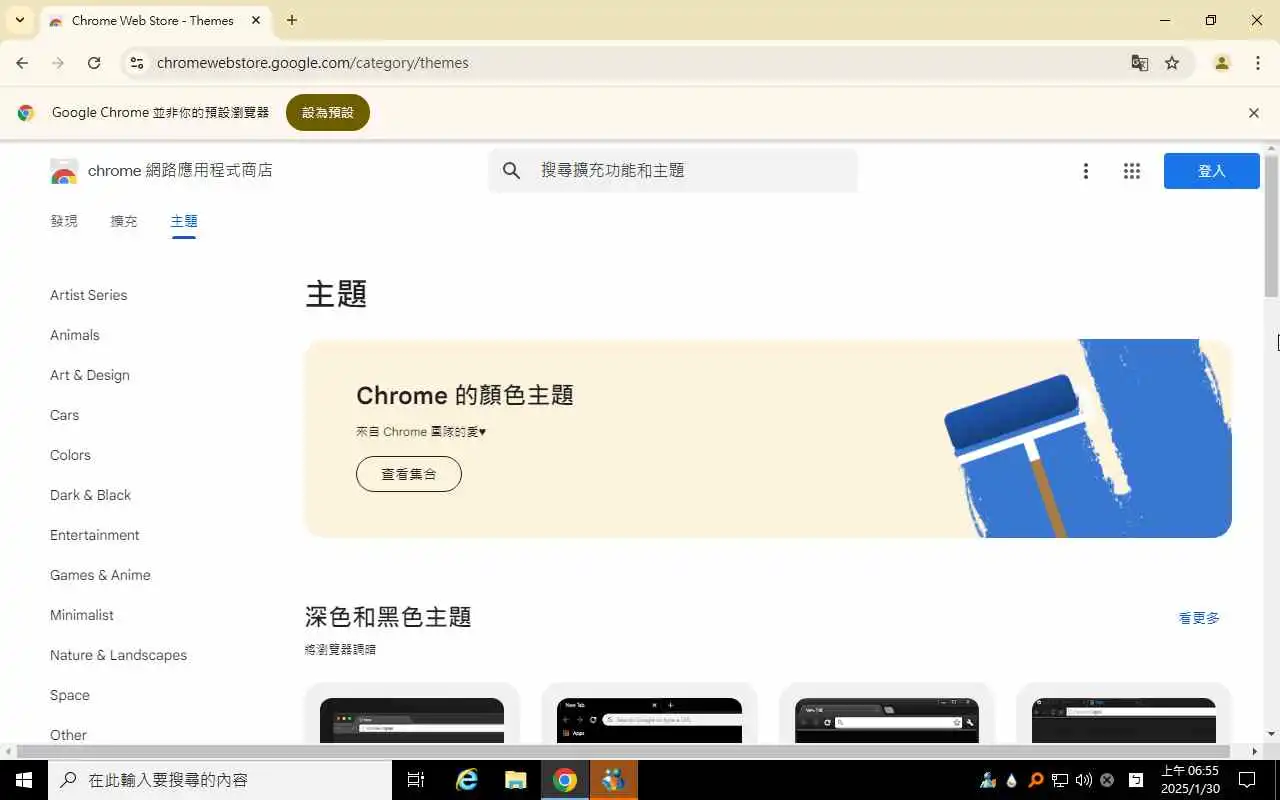The width and height of the screenshot is (1280, 800).
Task: Open Chrome's three-dot browser menu
Action: coord(1258,63)
